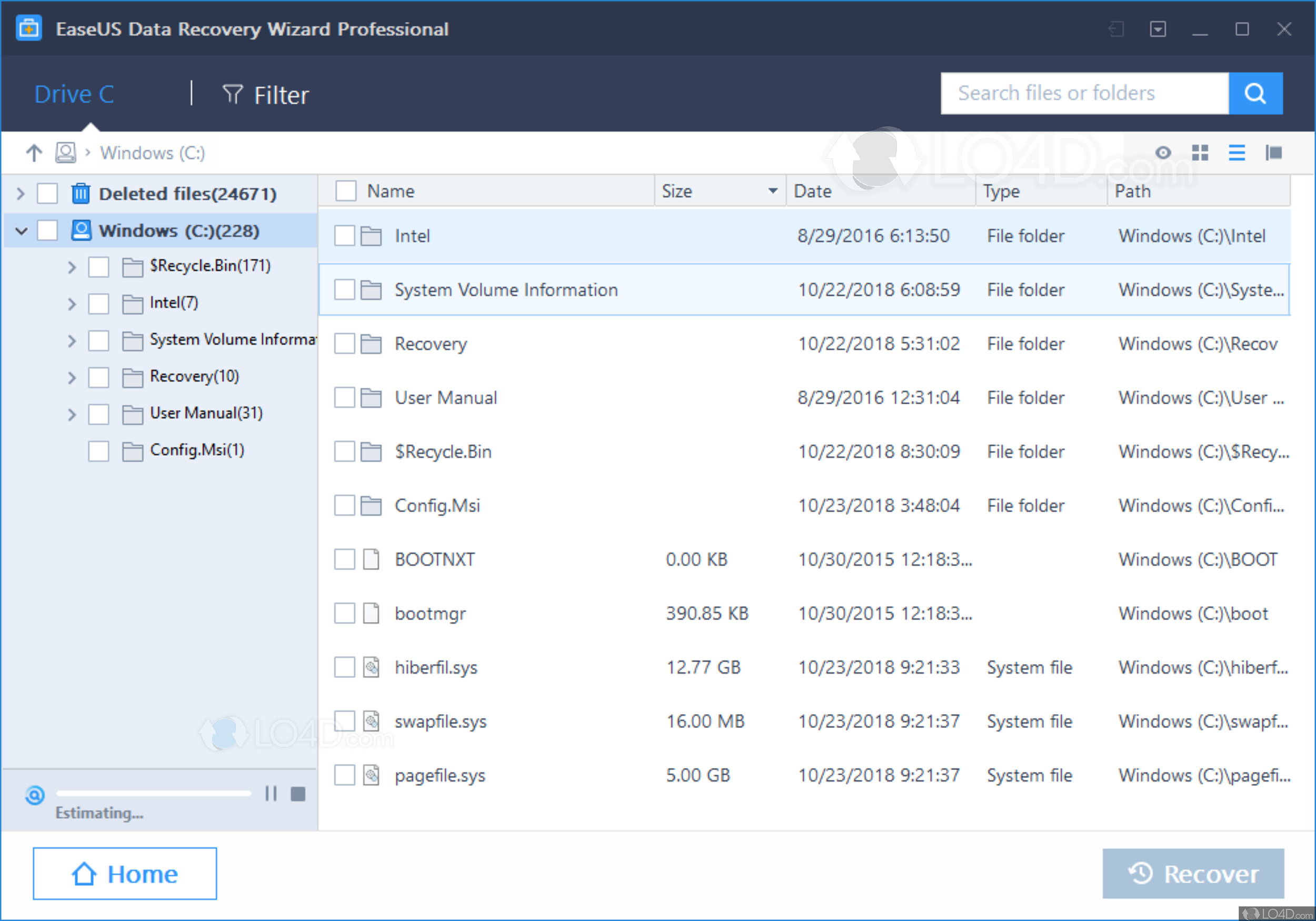Click in the search files or folders field
Screen dimensions: 1316x921
pos(1083,94)
